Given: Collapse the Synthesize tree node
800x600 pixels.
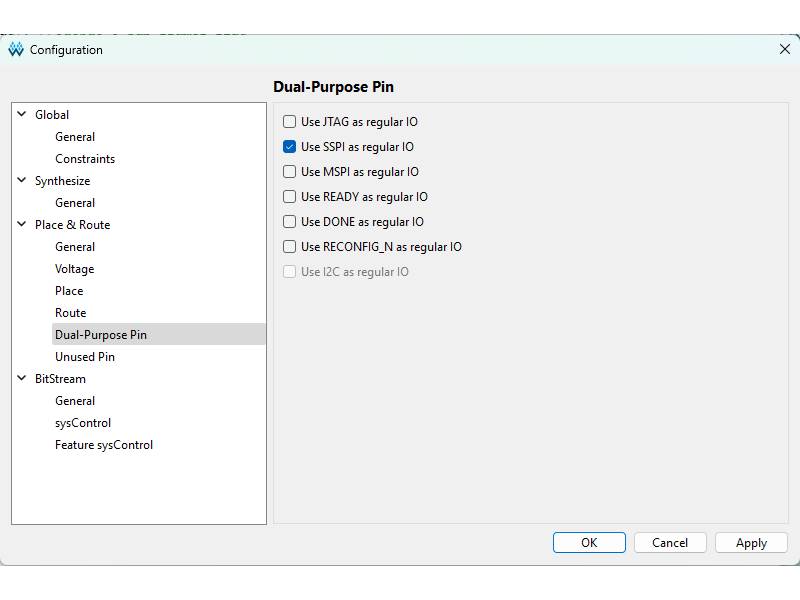Looking at the screenshot, I should click(22, 181).
